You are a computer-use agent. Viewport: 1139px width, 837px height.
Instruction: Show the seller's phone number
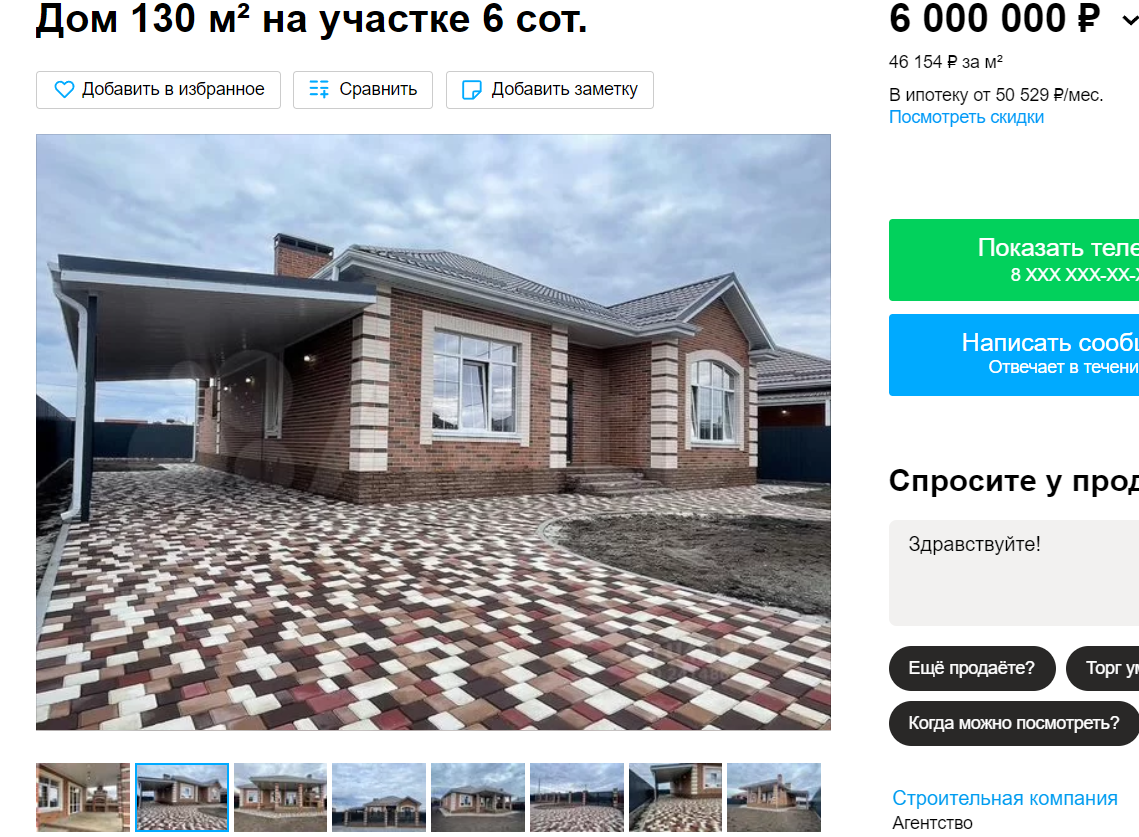[1014, 259]
